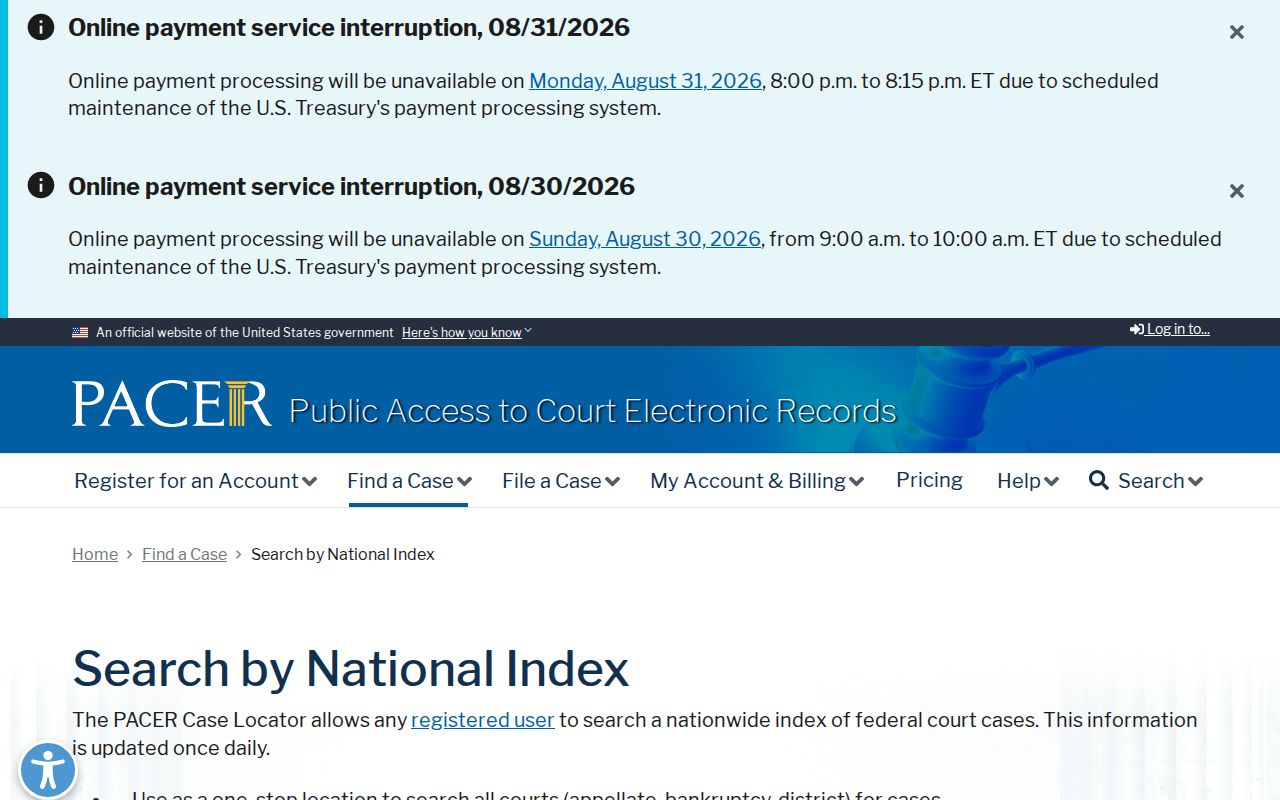Expand the Register for an Account menu
1280x800 pixels.
pos(196,481)
